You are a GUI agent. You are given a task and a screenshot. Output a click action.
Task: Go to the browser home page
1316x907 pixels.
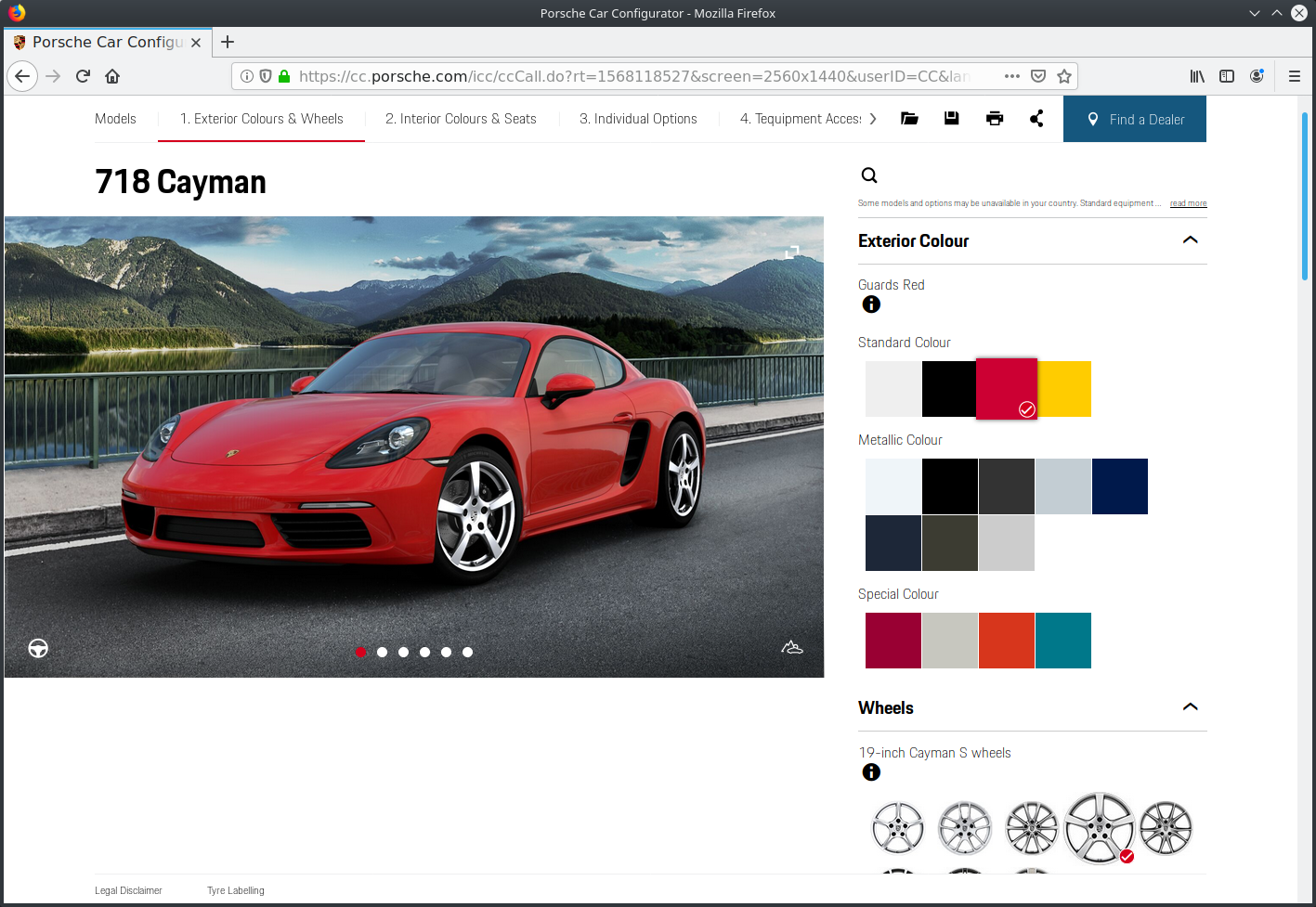pyautogui.click(x=112, y=76)
